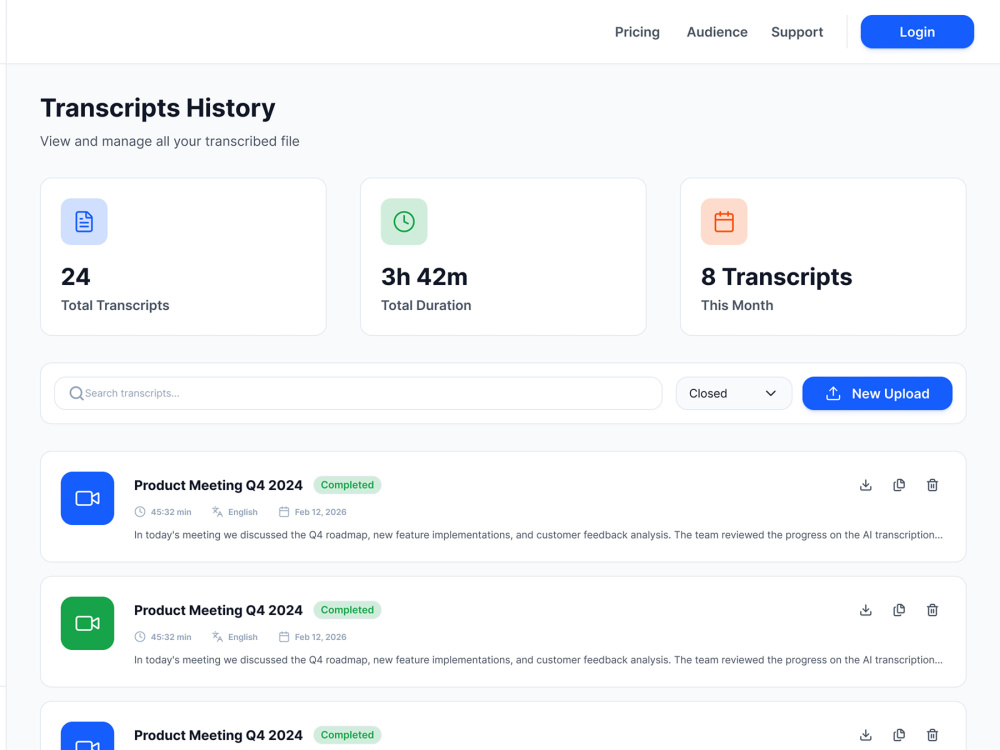This screenshot has height=750, width=1000.
Task: Click the translate icon beside English in second transcript
Action: pos(217,636)
